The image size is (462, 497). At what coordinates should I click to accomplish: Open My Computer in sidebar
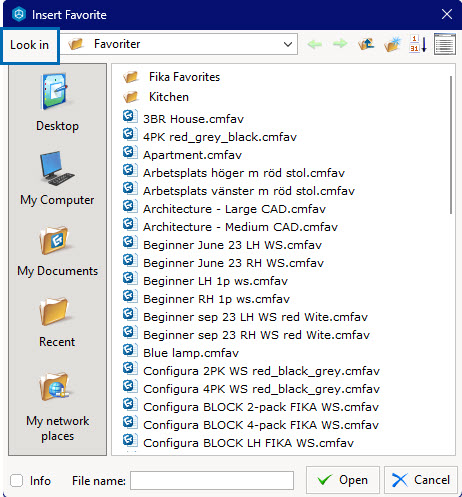tap(57, 178)
